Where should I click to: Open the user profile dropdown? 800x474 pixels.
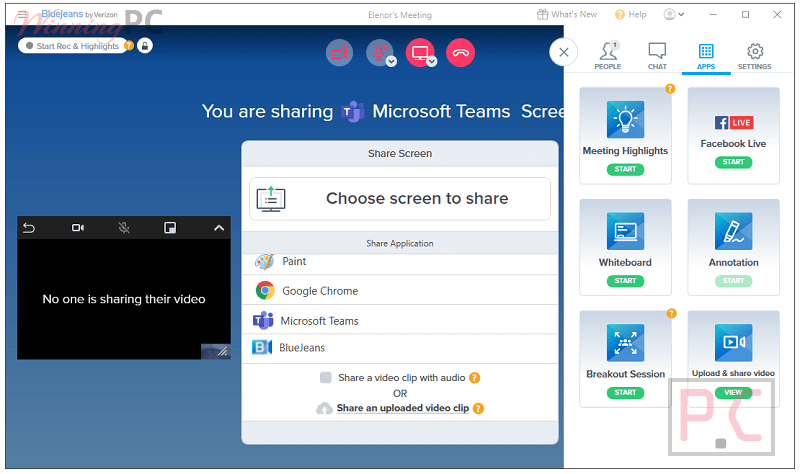[x=673, y=15]
